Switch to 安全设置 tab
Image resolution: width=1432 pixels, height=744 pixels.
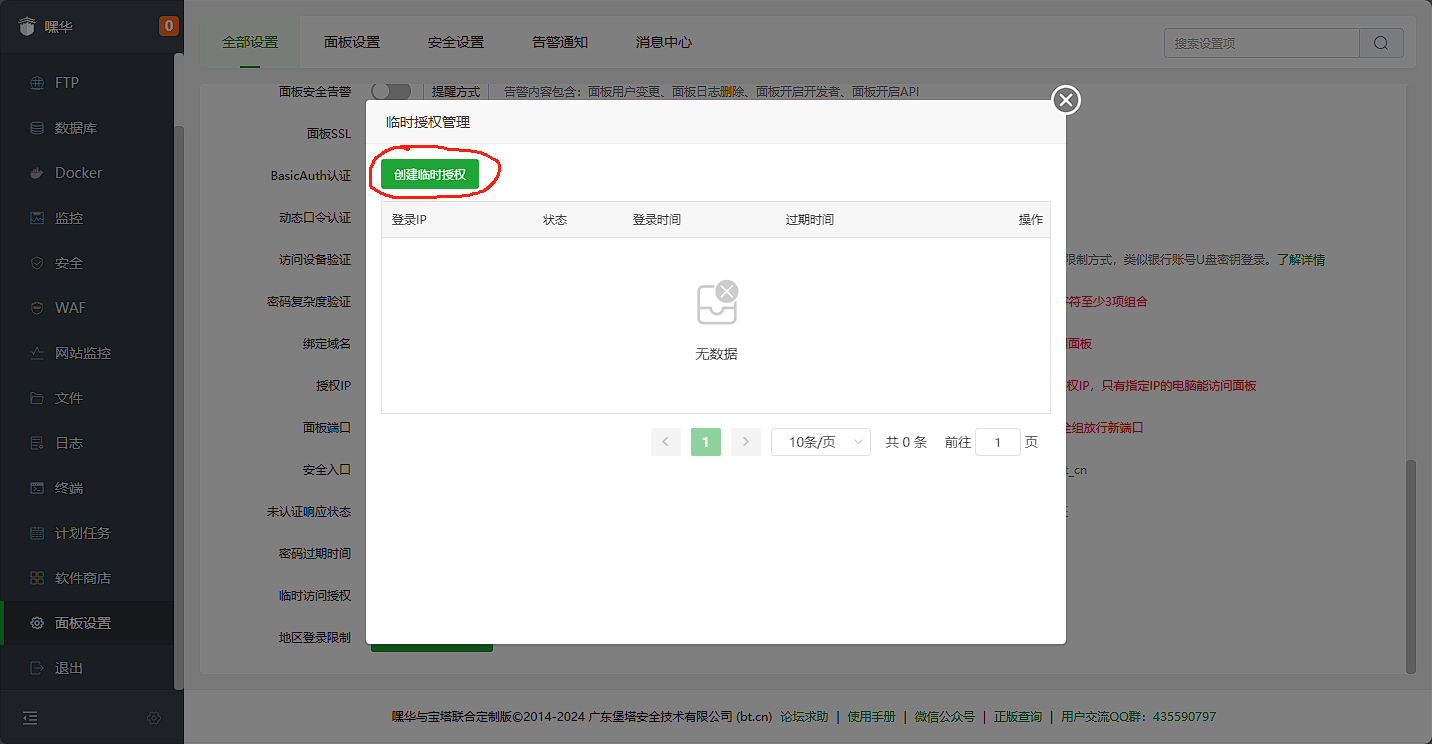456,42
